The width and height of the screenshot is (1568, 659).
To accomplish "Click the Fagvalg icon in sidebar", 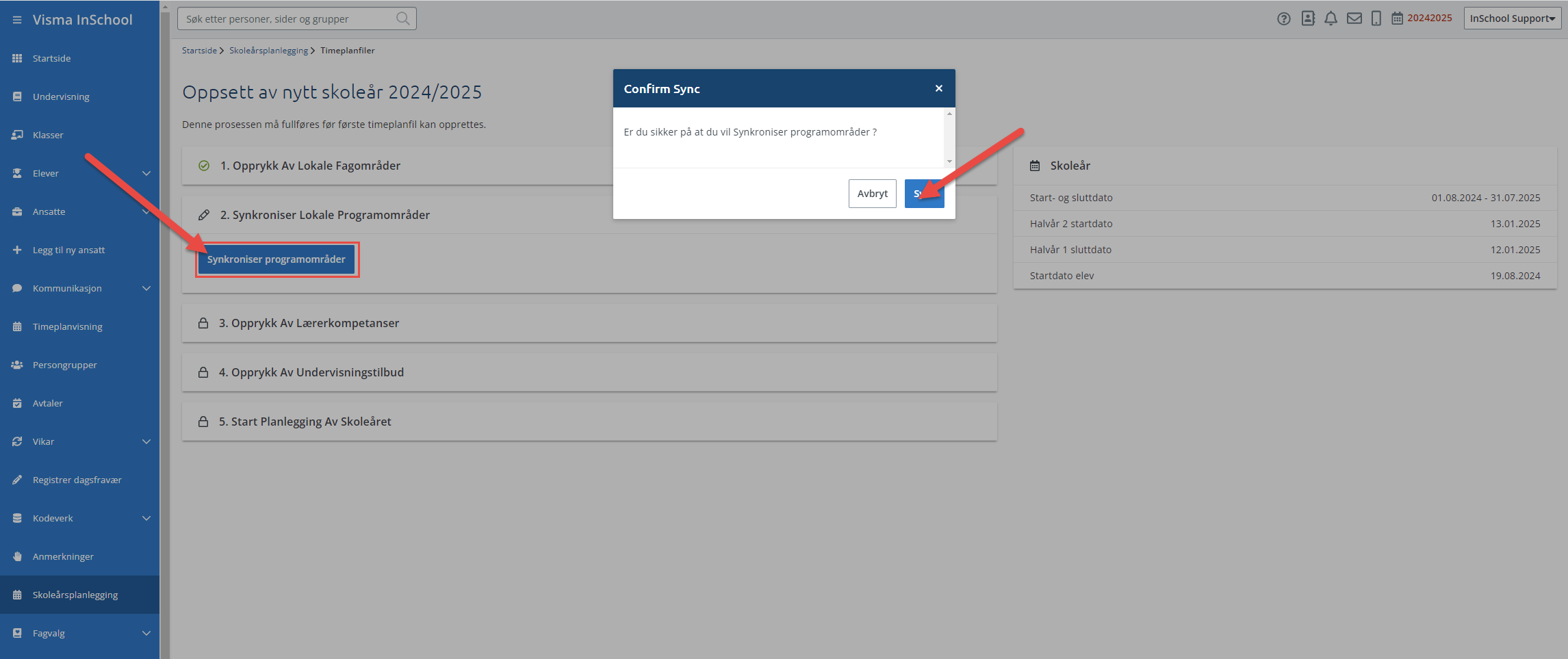I will coord(17,633).
